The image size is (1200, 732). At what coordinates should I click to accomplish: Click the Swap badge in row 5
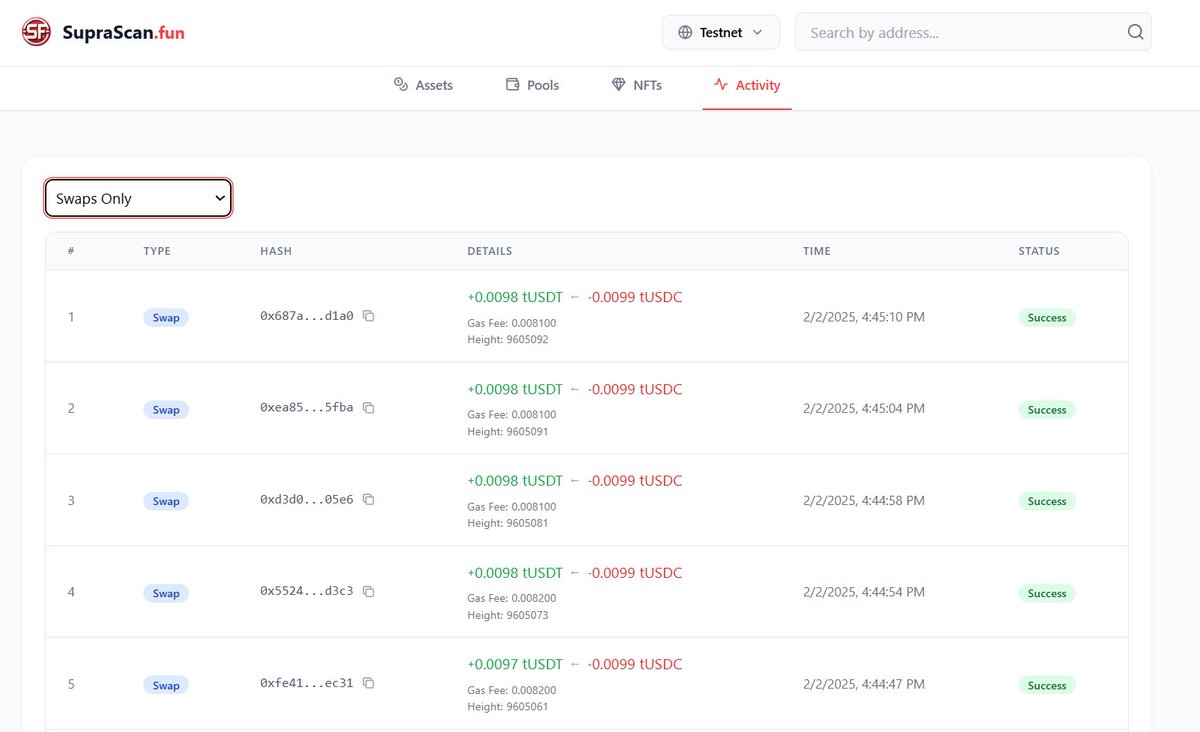[166, 685]
